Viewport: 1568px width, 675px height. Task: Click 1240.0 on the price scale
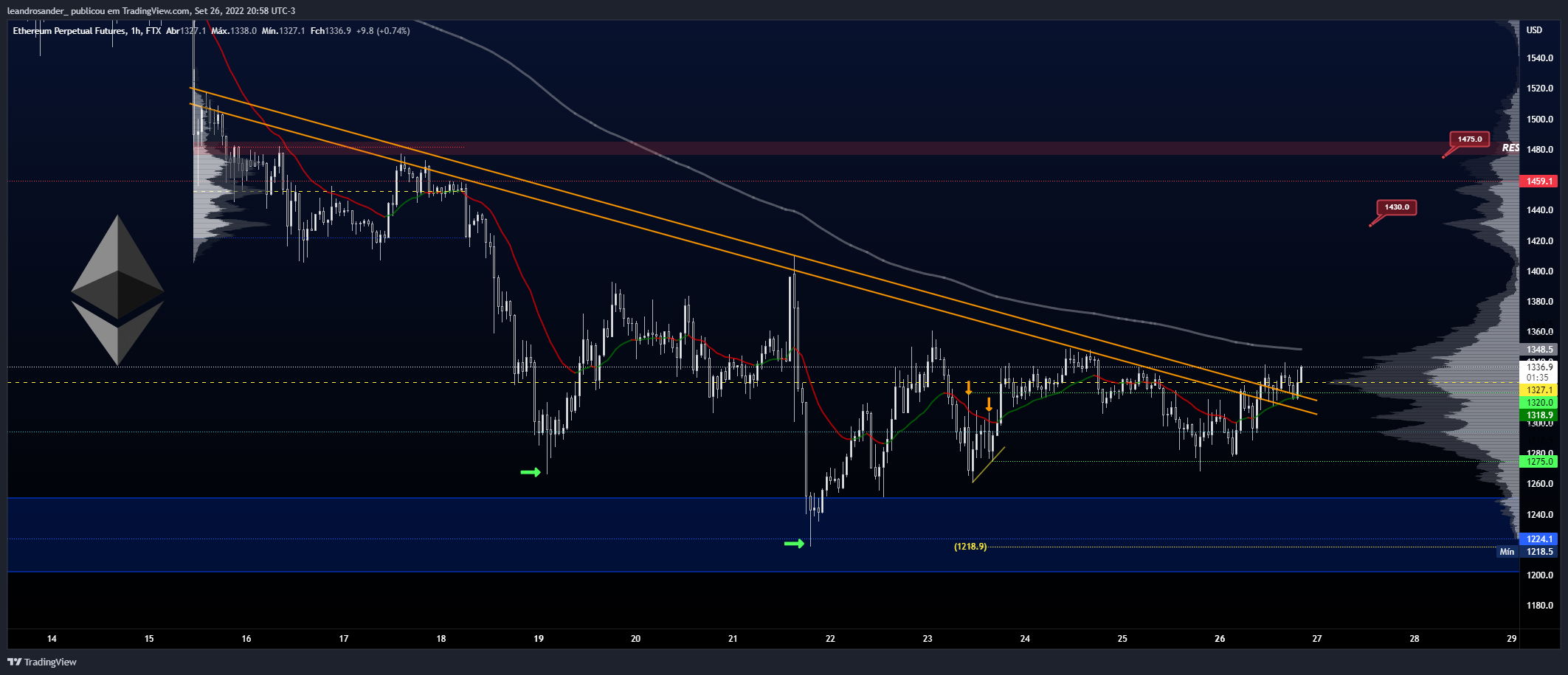[x=1540, y=515]
